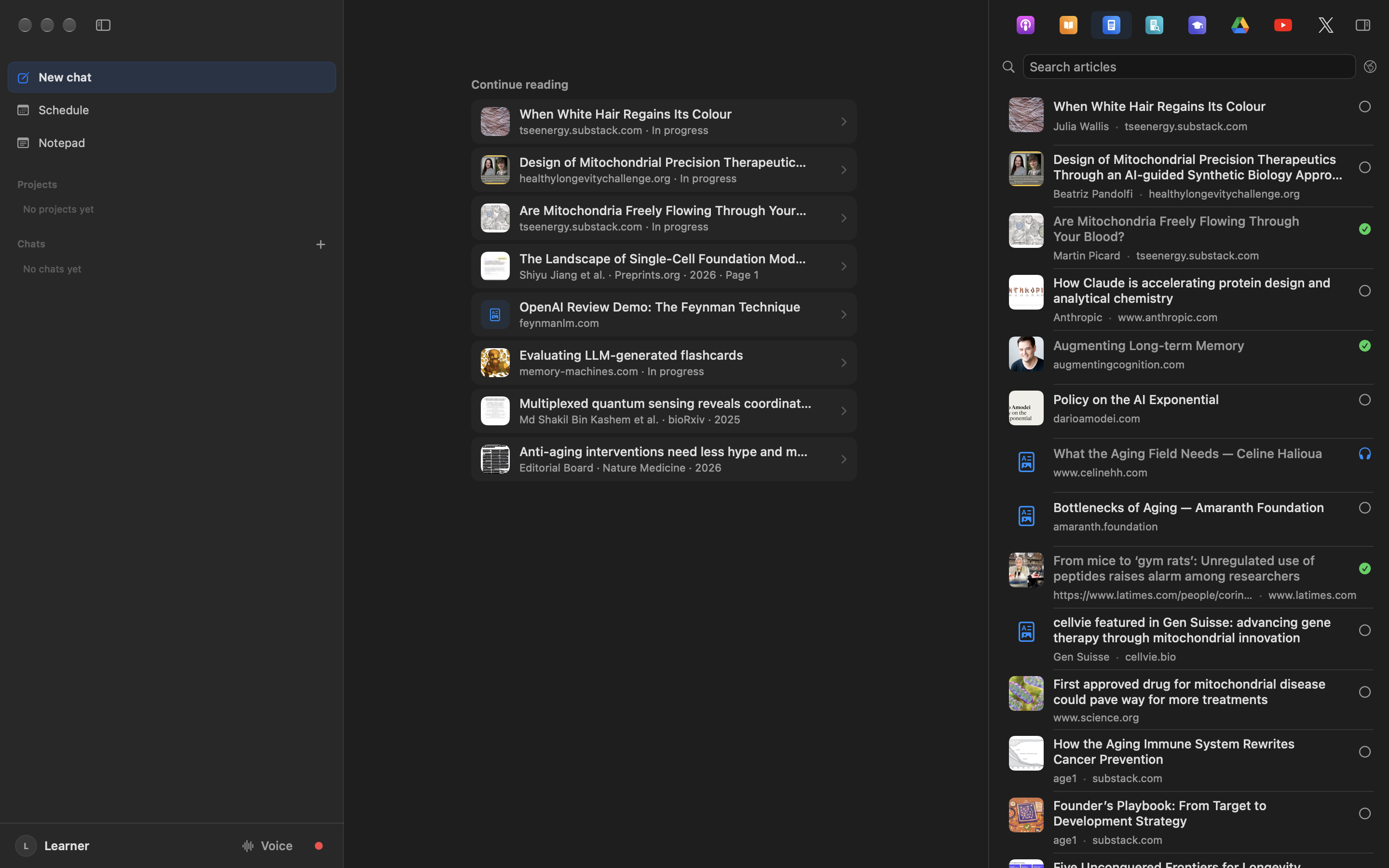Click thumbnail of Augmenting Long-term Memory article
1389x868 pixels.
pyautogui.click(x=1026, y=354)
